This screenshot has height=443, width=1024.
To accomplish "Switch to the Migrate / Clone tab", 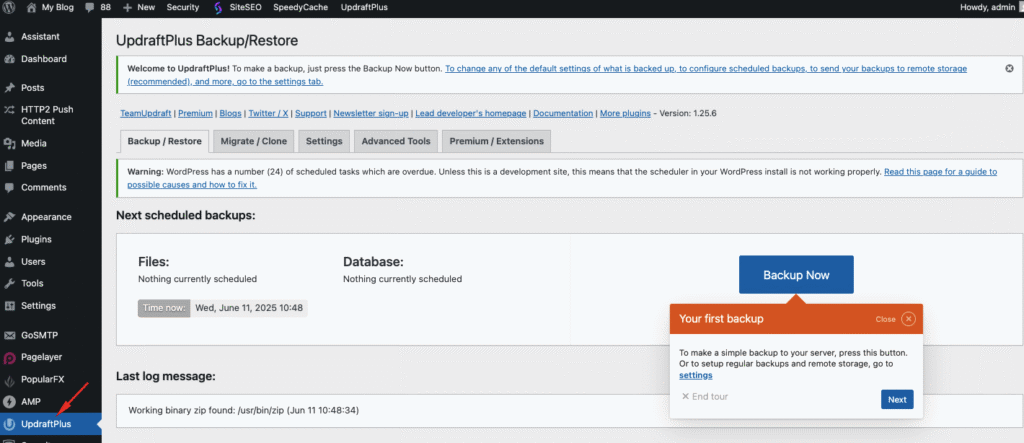I will click(x=251, y=141).
